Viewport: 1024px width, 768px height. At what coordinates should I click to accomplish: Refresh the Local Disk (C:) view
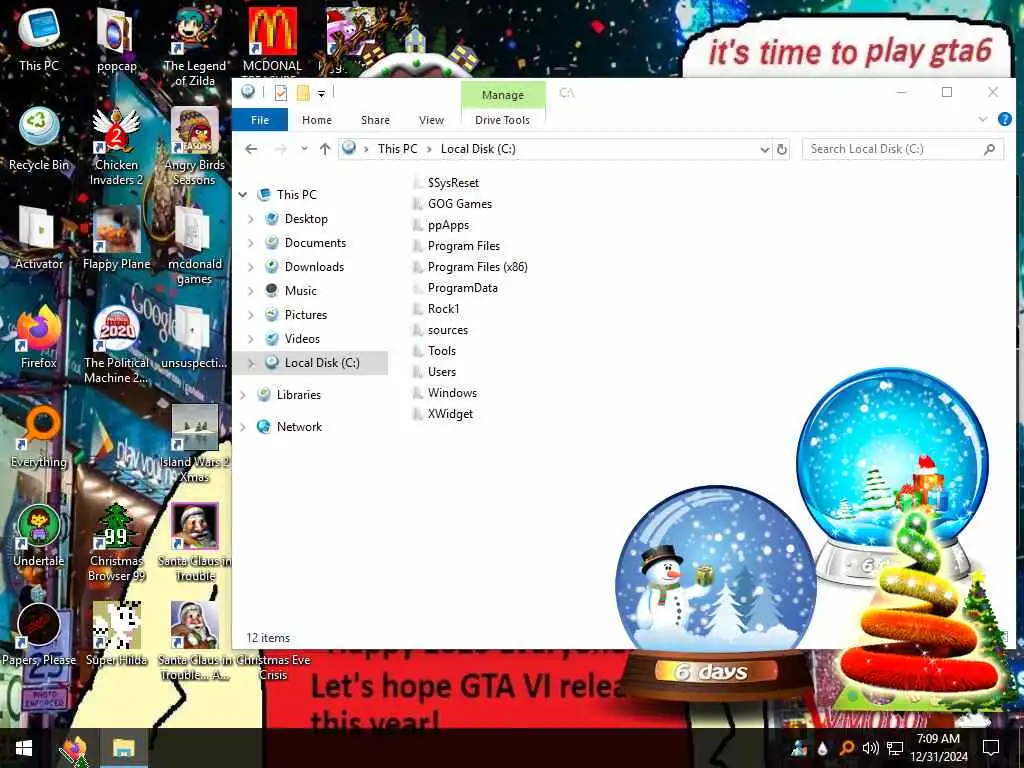[782, 150]
